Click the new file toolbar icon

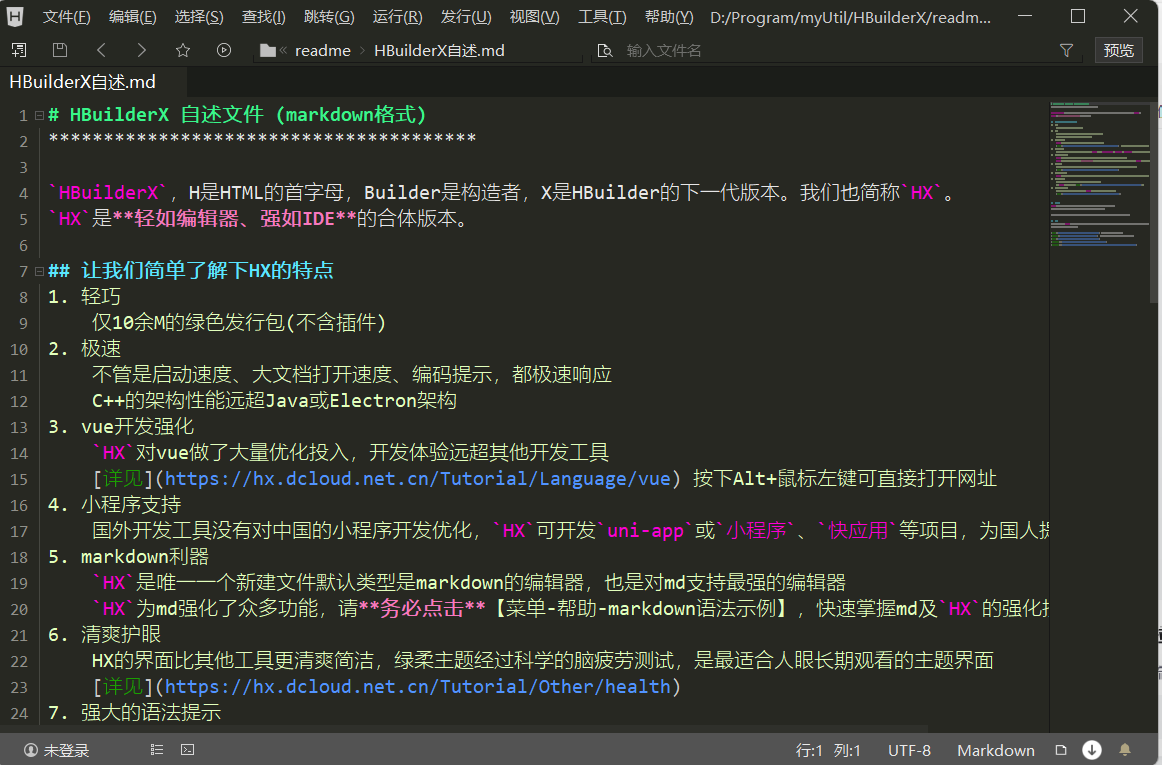click(19, 50)
